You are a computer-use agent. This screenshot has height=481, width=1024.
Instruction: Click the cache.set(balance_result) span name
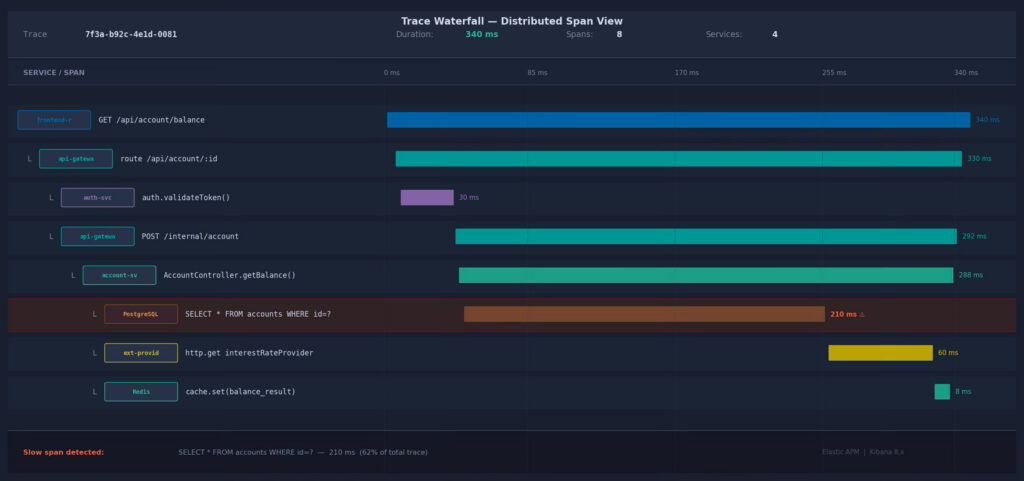tap(240, 392)
